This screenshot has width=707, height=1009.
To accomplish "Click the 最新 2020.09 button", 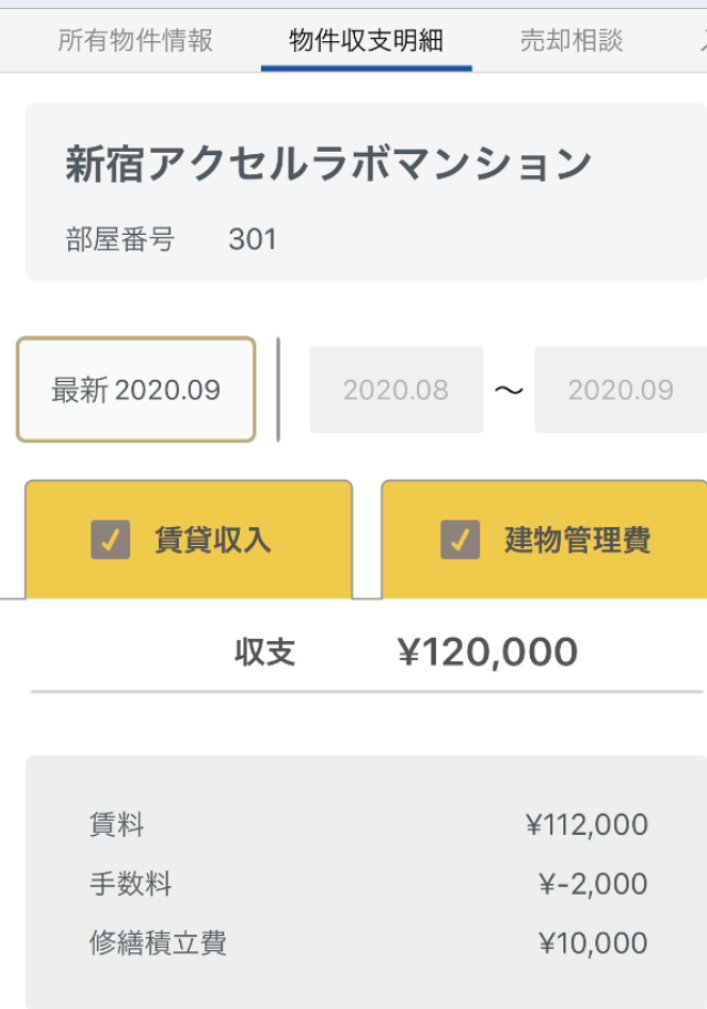I will (136, 390).
